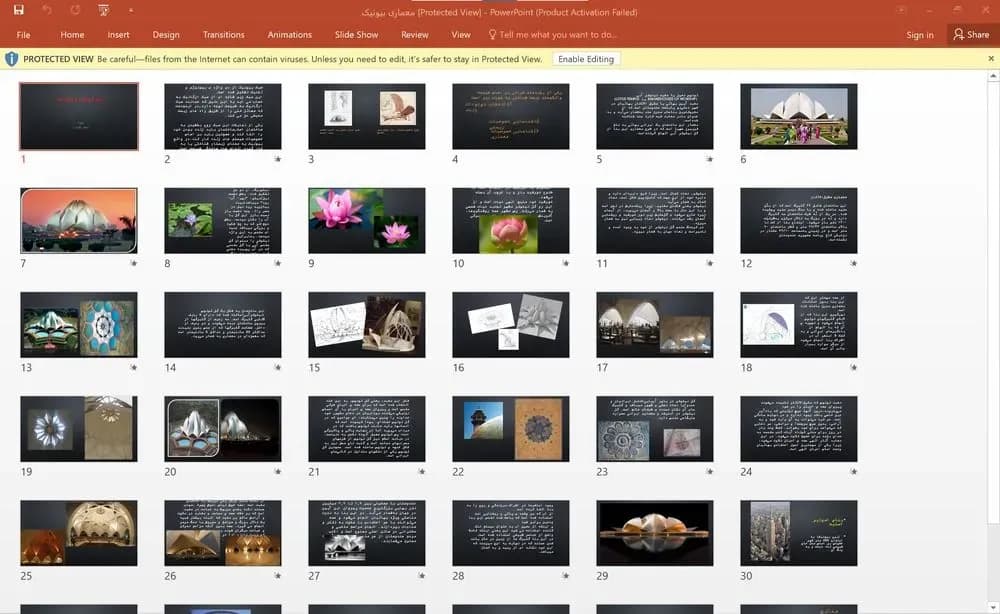Click the Redo icon in title bar

[75, 10]
